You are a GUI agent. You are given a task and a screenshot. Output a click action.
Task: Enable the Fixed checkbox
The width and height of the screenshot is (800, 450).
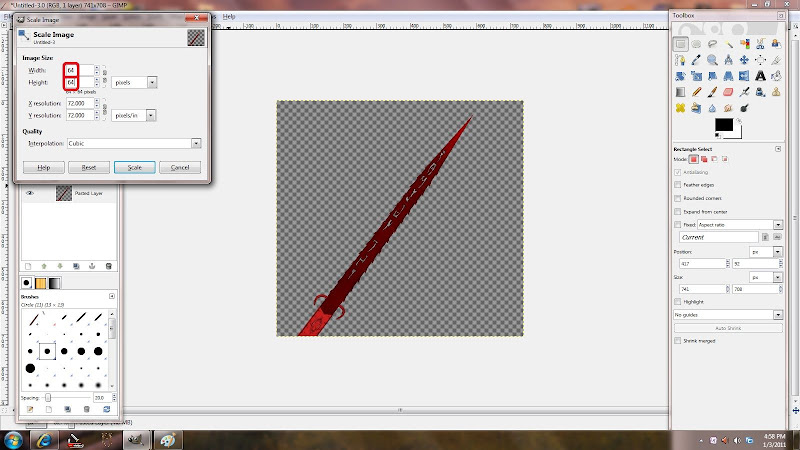678,224
